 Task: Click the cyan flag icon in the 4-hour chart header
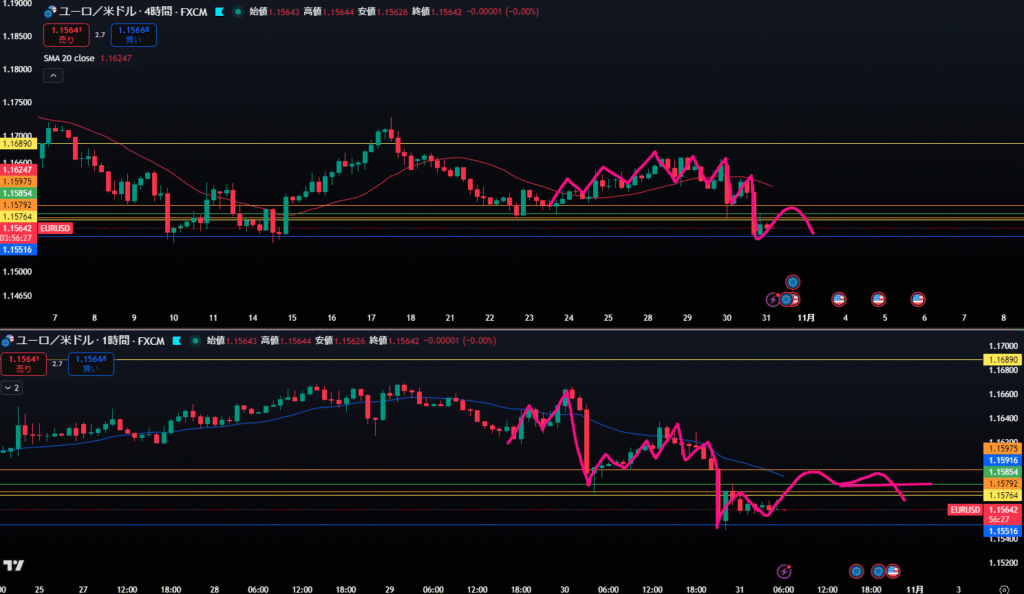coord(219,11)
